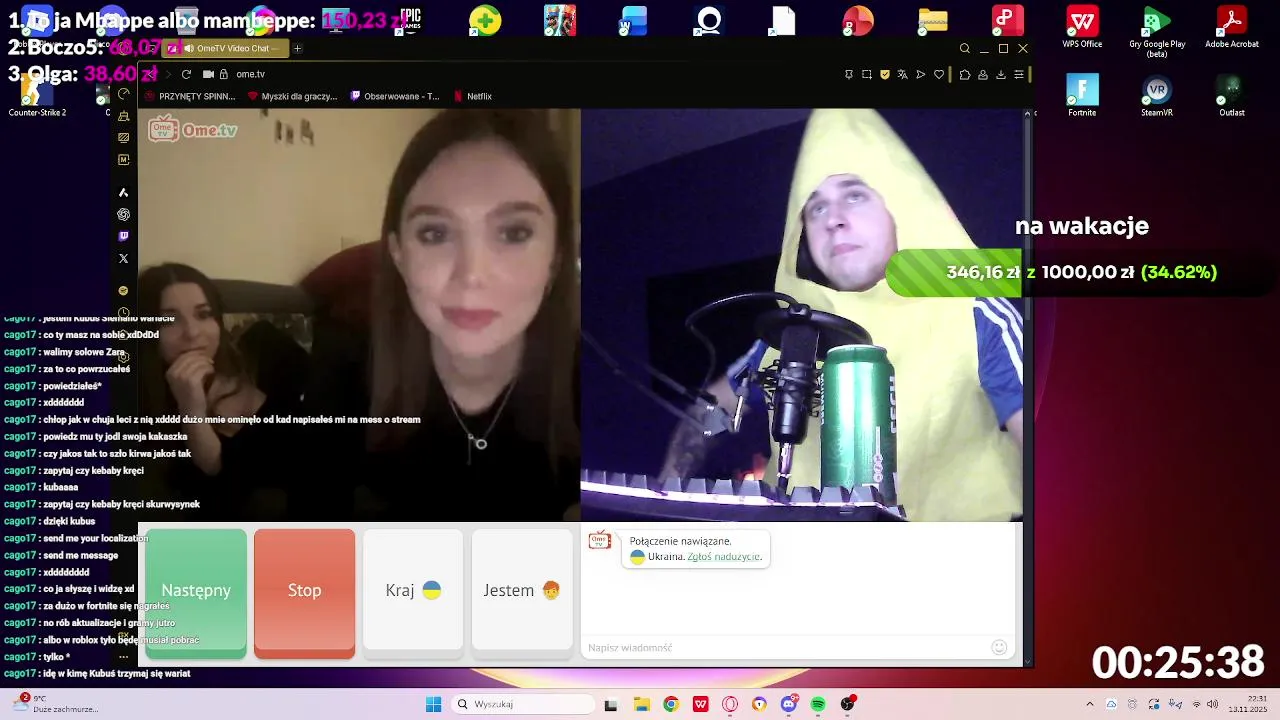1280x720 pixels.
Task: Select the OmeTV Video Chat tab
Action: click(227, 48)
